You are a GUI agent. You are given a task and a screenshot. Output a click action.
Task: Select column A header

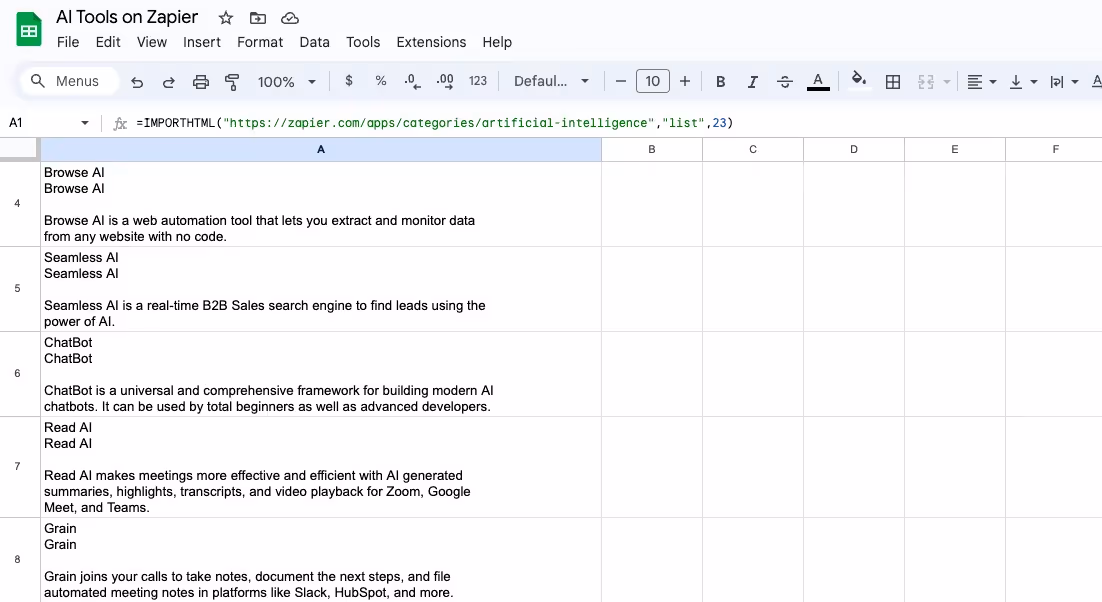[x=320, y=150]
